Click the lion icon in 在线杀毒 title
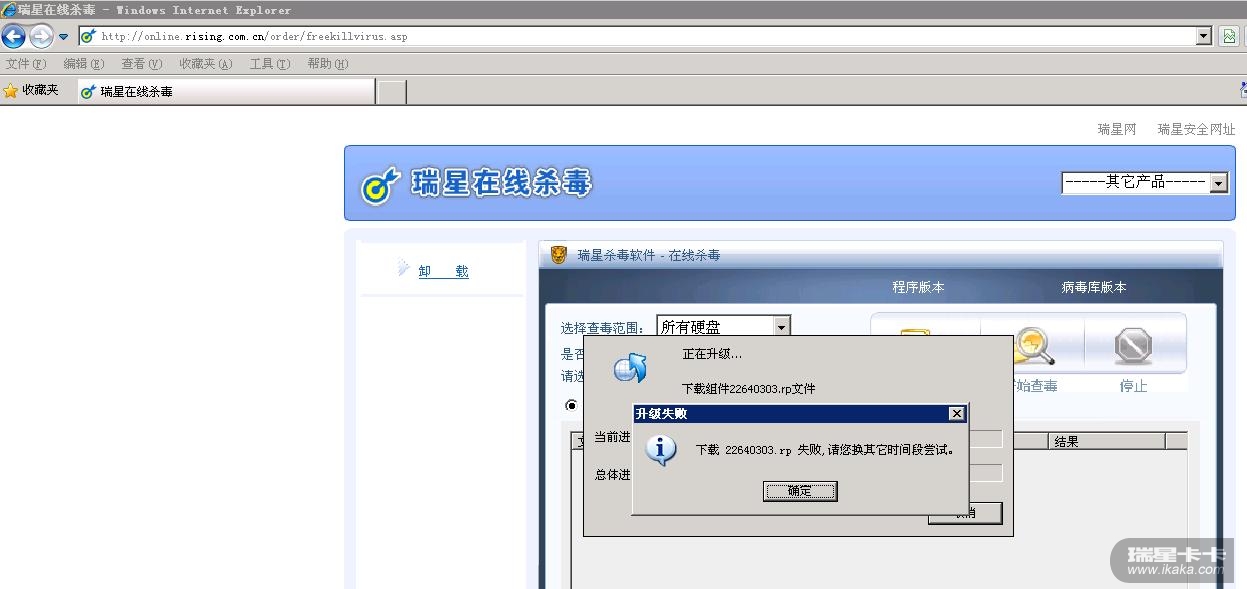 (x=558, y=255)
